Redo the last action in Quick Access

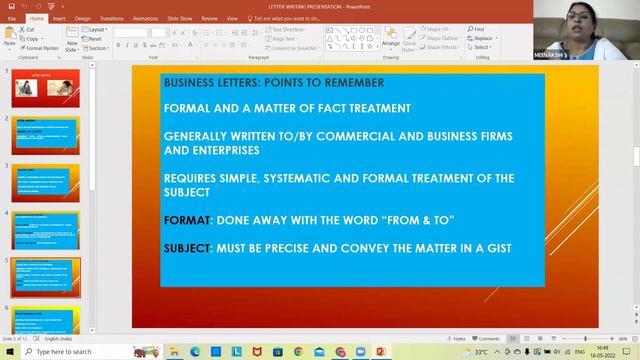[38, 7]
